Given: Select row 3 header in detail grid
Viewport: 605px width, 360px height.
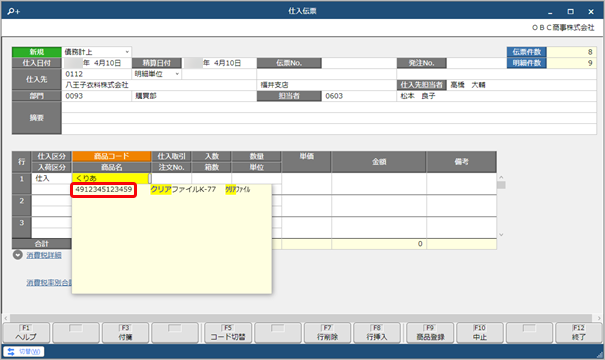Looking at the screenshot, I should [x=22, y=228].
